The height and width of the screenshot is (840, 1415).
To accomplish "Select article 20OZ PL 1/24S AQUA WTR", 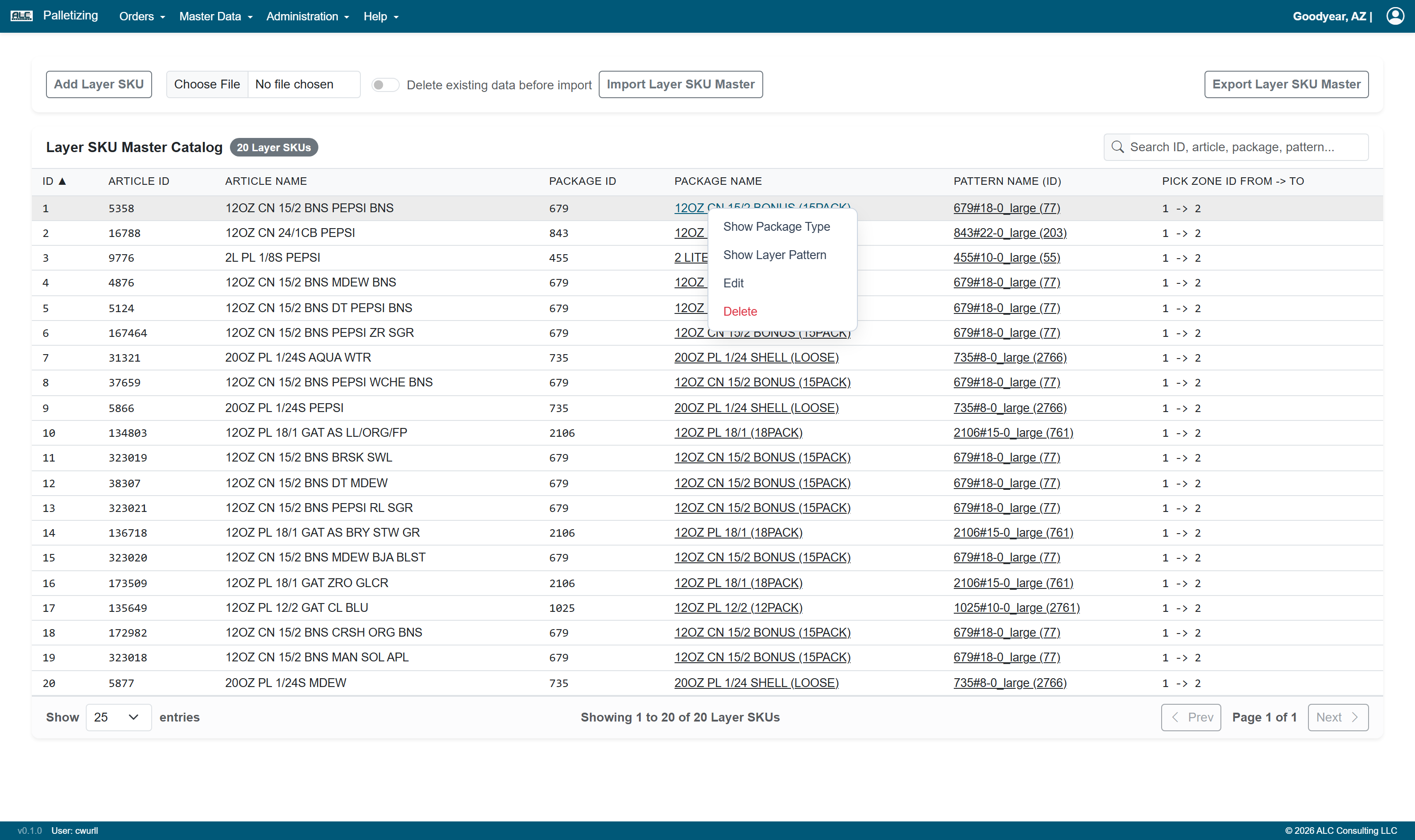I will point(298,358).
